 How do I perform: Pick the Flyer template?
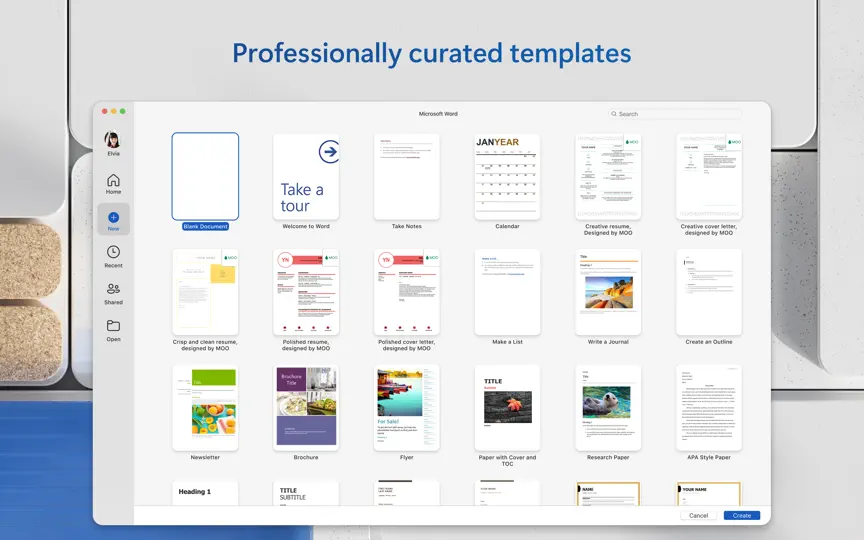click(407, 408)
